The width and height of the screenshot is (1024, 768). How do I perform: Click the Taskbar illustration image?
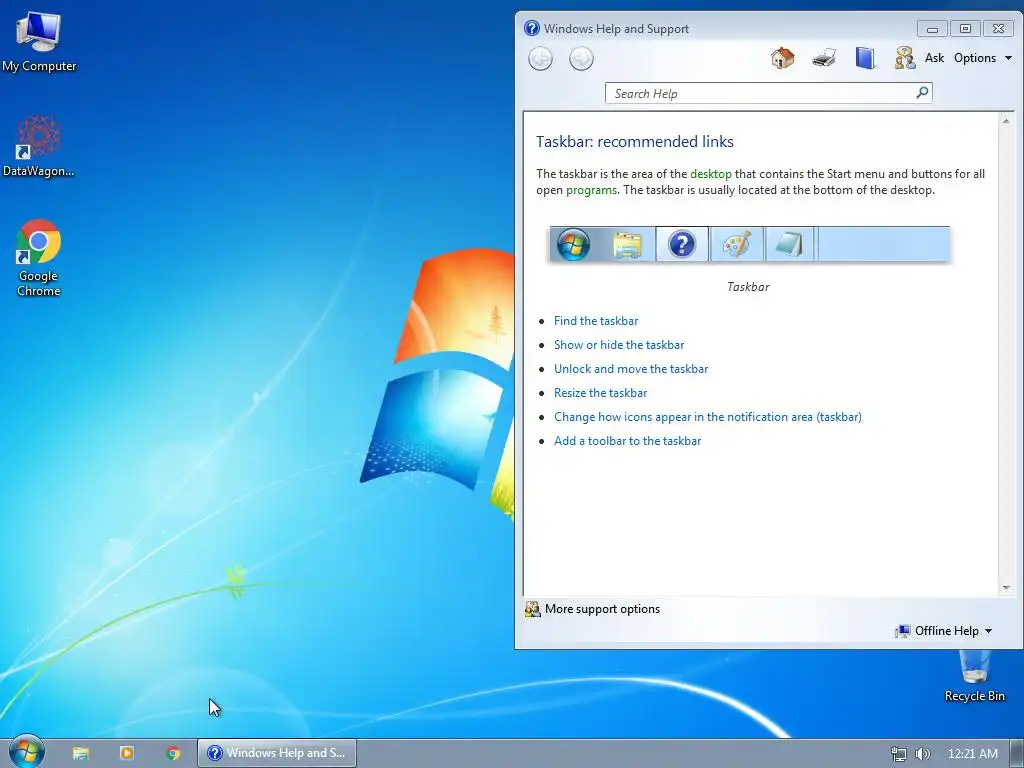pos(749,244)
